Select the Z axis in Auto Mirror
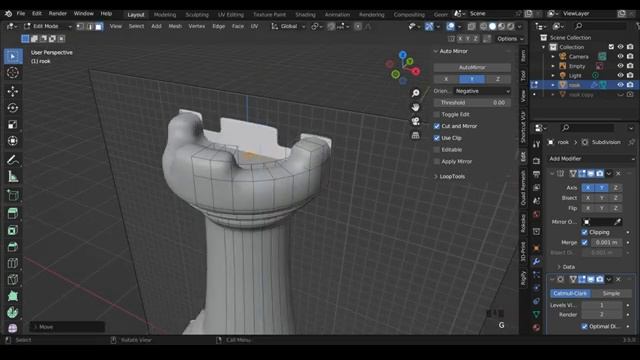640x360 pixels. point(498,79)
